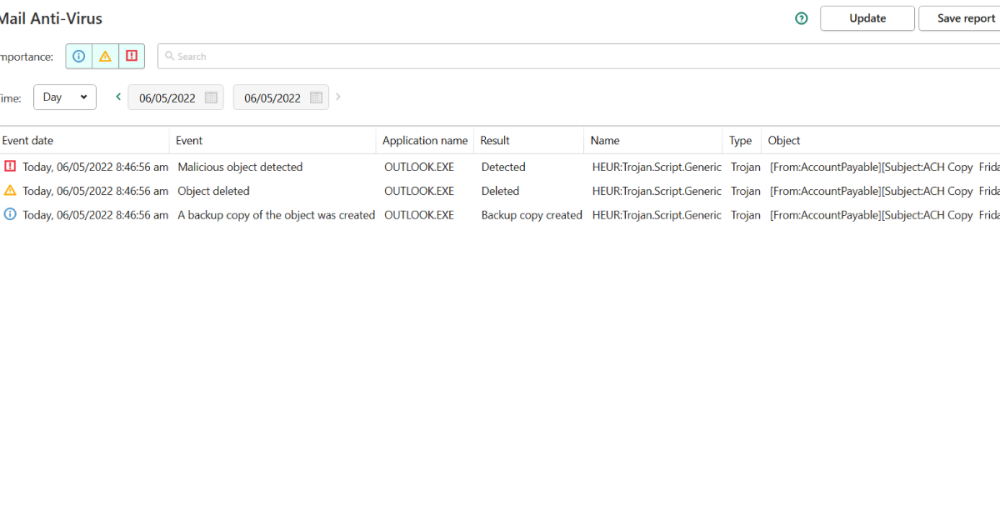
Task: Sort by the Type column header
Action: coord(740,140)
